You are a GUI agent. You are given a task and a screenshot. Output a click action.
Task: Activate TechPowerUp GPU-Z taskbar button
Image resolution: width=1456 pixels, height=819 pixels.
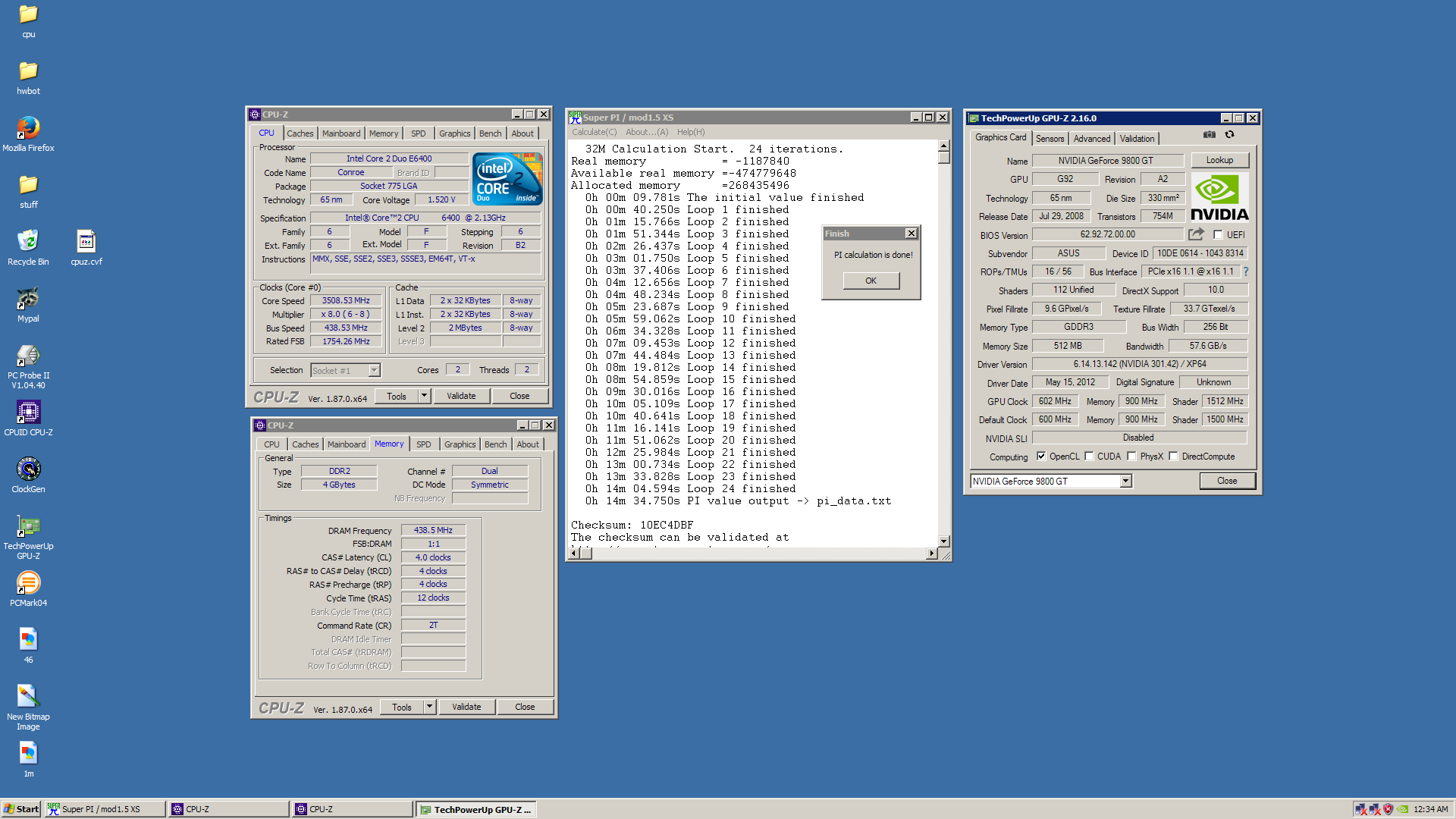pyautogui.click(x=476, y=809)
